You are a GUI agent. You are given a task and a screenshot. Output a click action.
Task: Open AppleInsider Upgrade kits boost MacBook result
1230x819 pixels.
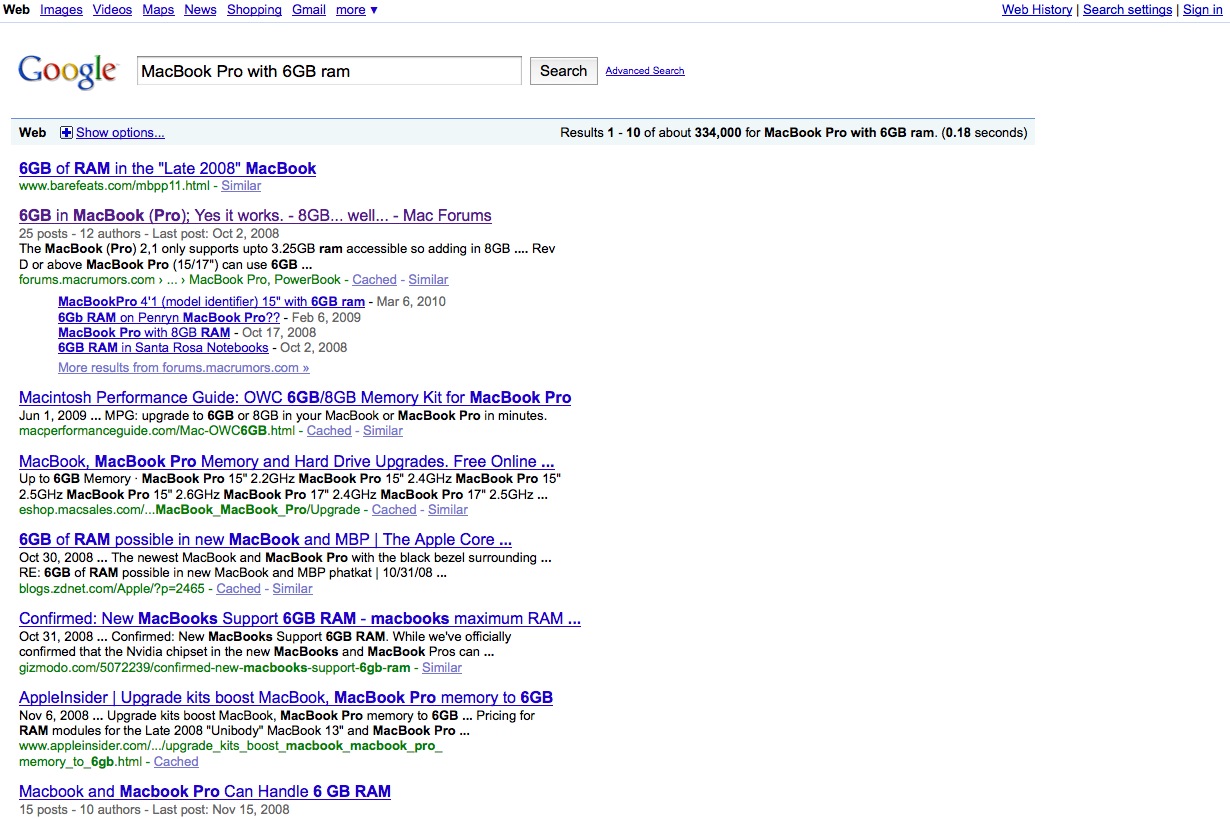click(286, 698)
